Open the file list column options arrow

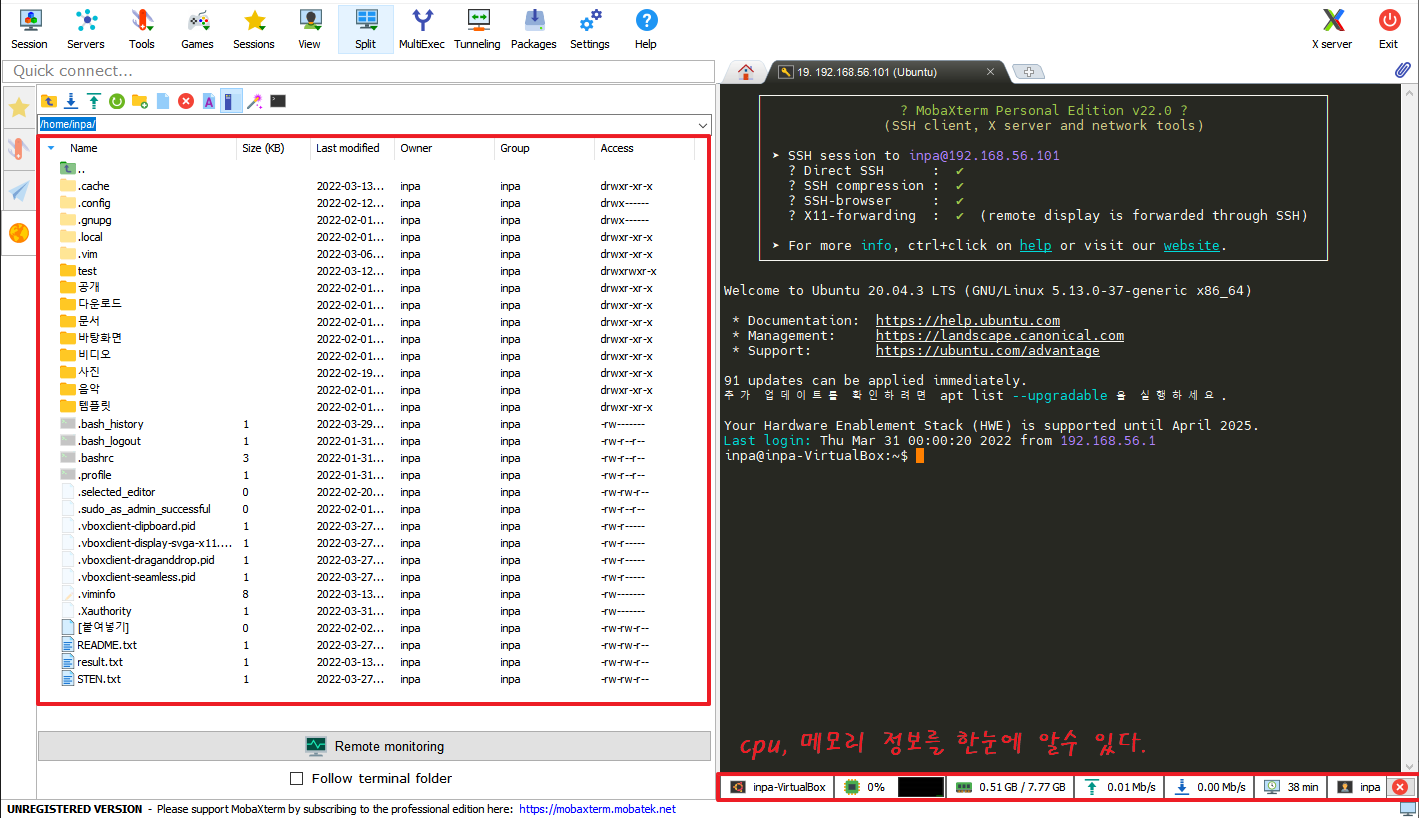click(51, 148)
